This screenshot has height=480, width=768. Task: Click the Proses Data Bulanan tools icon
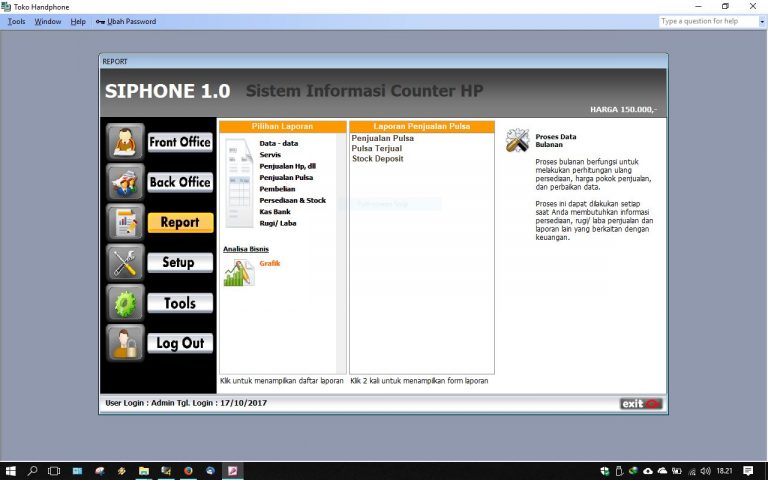518,141
